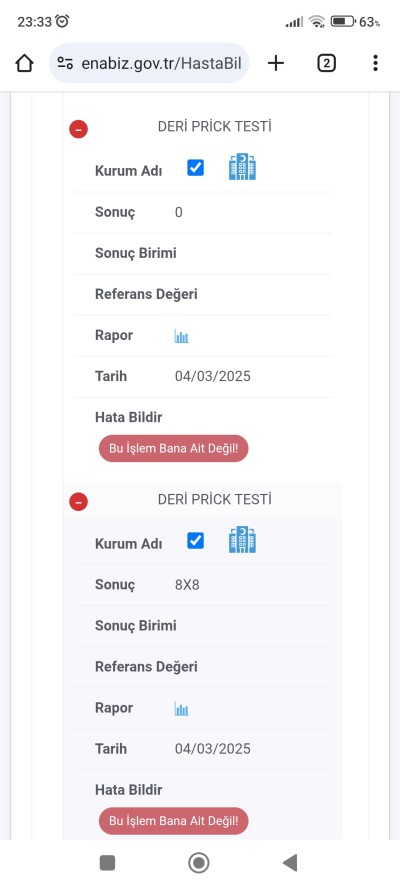Tap the Android recent apps square button
Viewport: 400px width, 888px height.
[107, 863]
